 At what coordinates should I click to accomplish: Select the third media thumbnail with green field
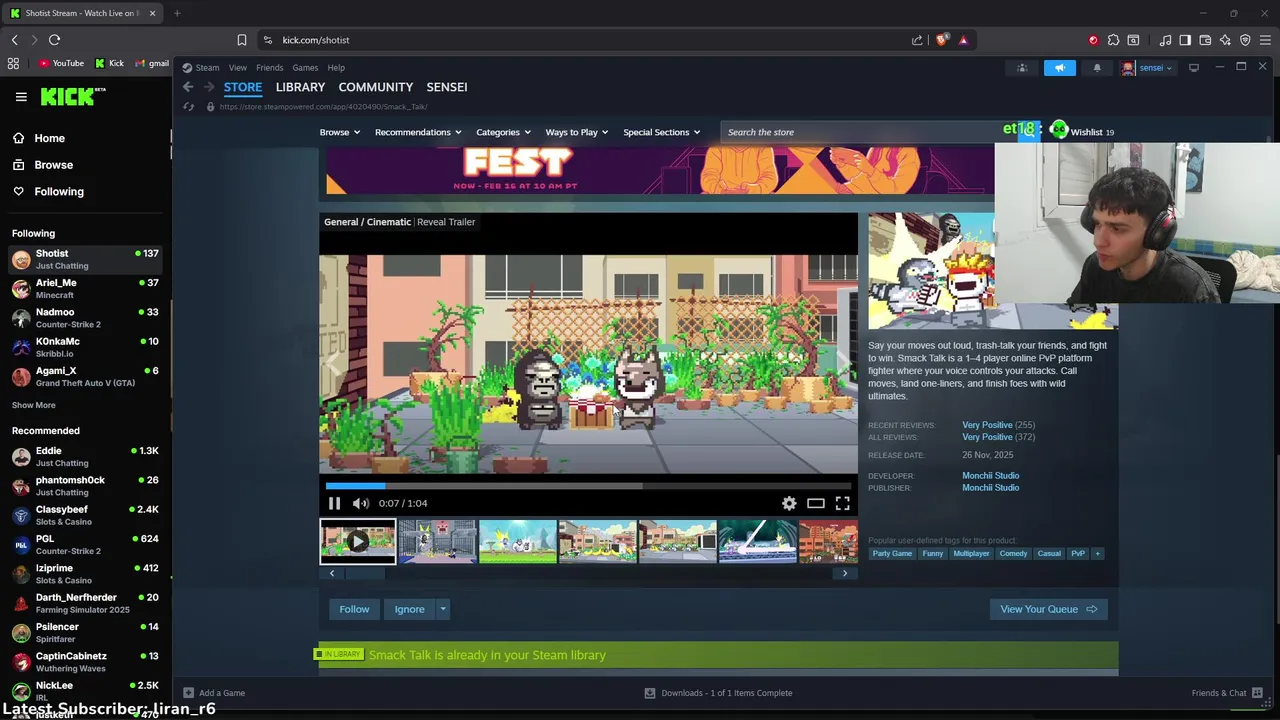pyautogui.click(x=517, y=541)
